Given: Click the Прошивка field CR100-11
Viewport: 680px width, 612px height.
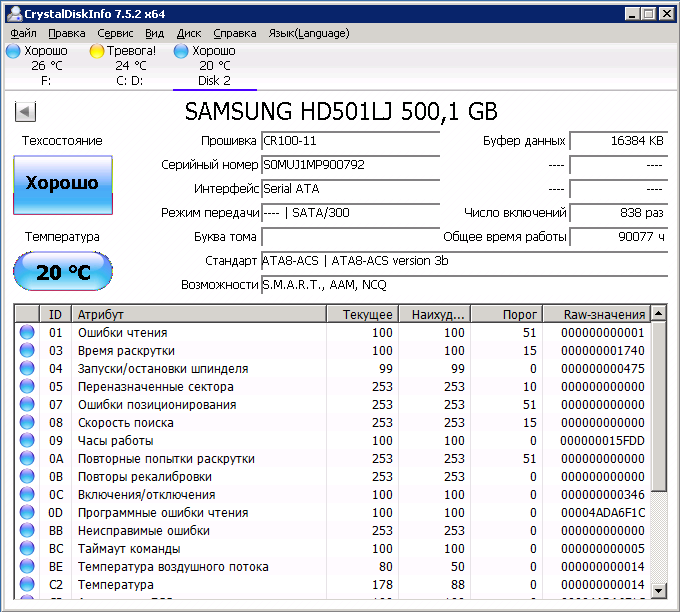Looking at the screenshot, I should pyautogui.click(x=350, y=141).
